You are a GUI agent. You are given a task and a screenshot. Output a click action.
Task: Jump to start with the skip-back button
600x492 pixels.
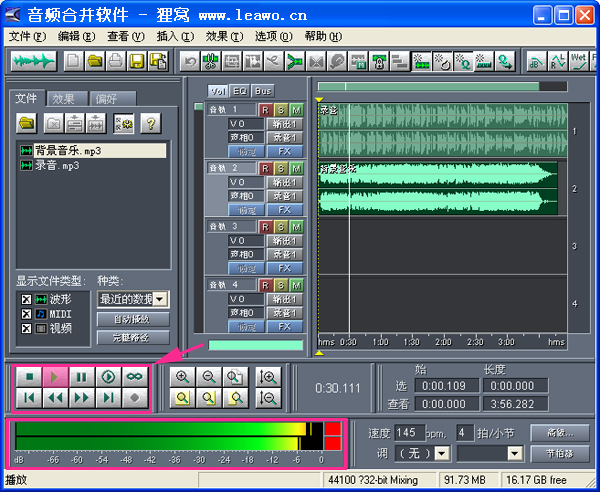pyautogui.click(x=29, y=398)
